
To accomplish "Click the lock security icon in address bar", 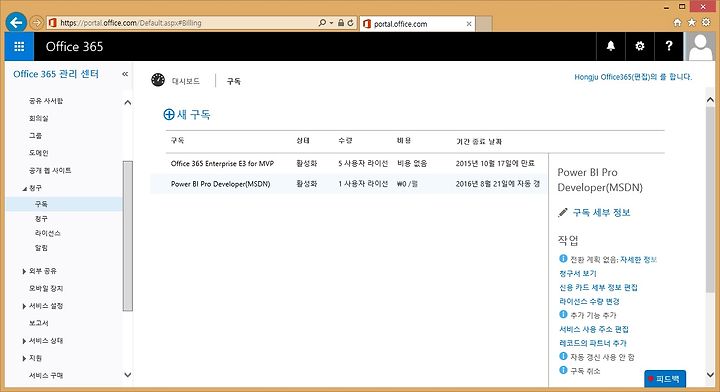I will point(341,22).
